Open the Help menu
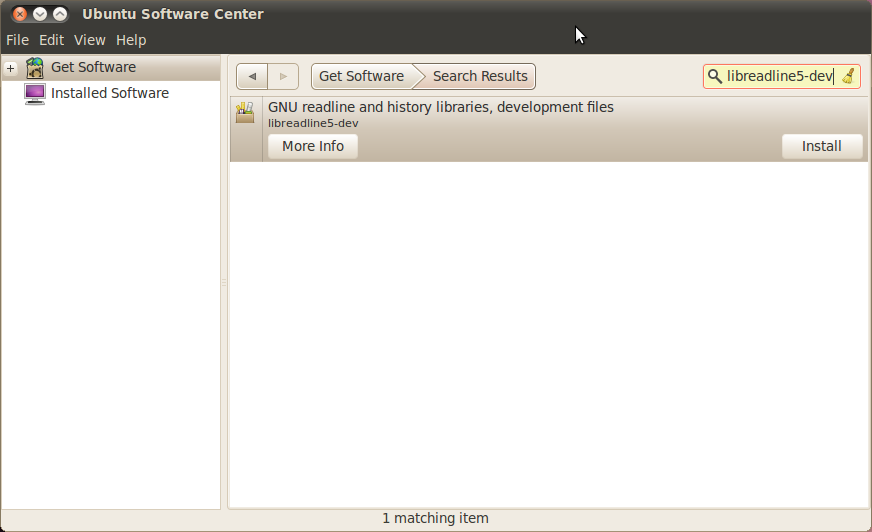Viewport: 872px width, 532px height. pos(131,40)
